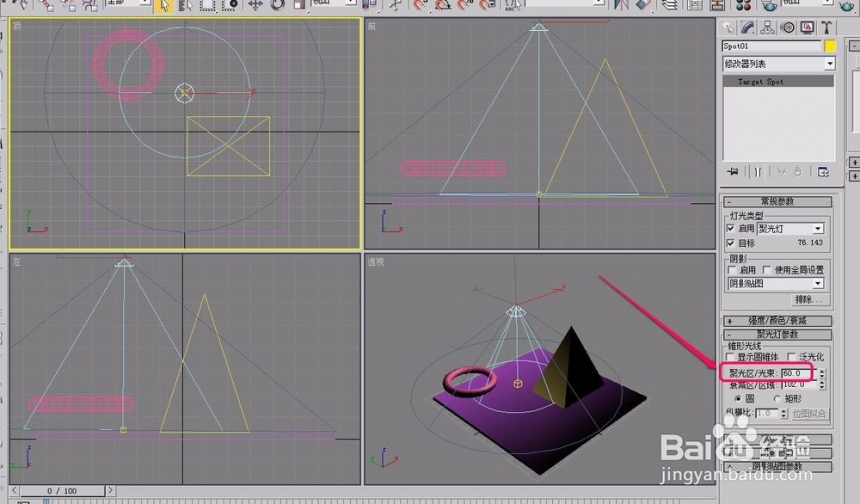This screenshot has height=504, width=860.
Task: Open the 聚光灯 light type dropdown
Action: (790, 228)
